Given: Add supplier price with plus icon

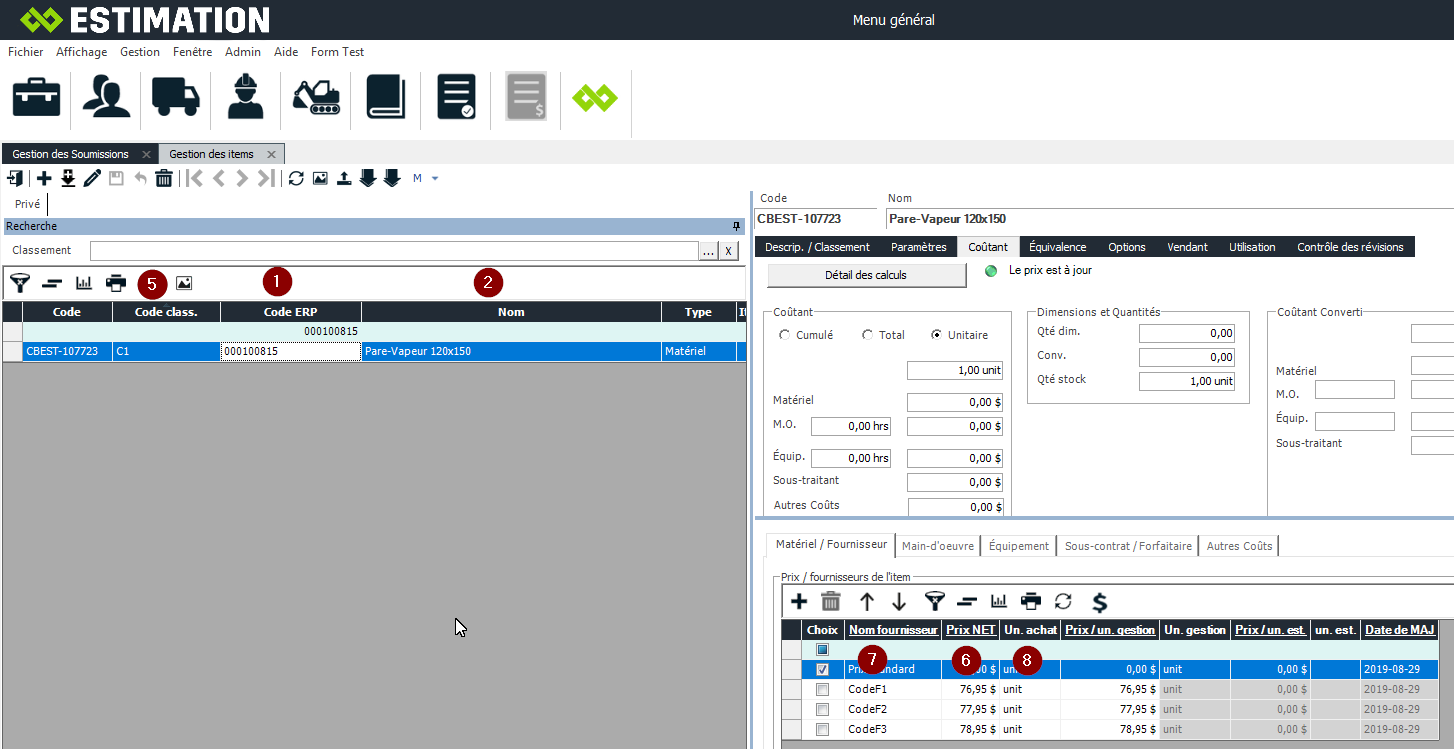Looking at the screenshot, I should [799, 602].
